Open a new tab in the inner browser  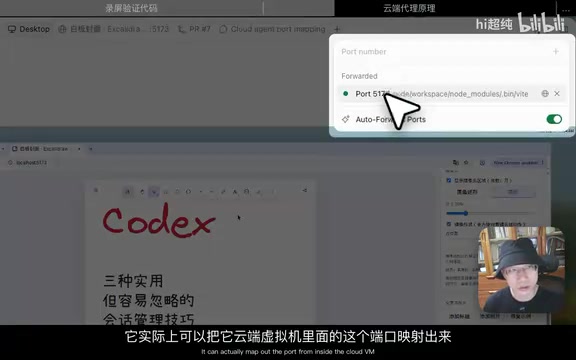pyautogui.click(x=91, y=149)
